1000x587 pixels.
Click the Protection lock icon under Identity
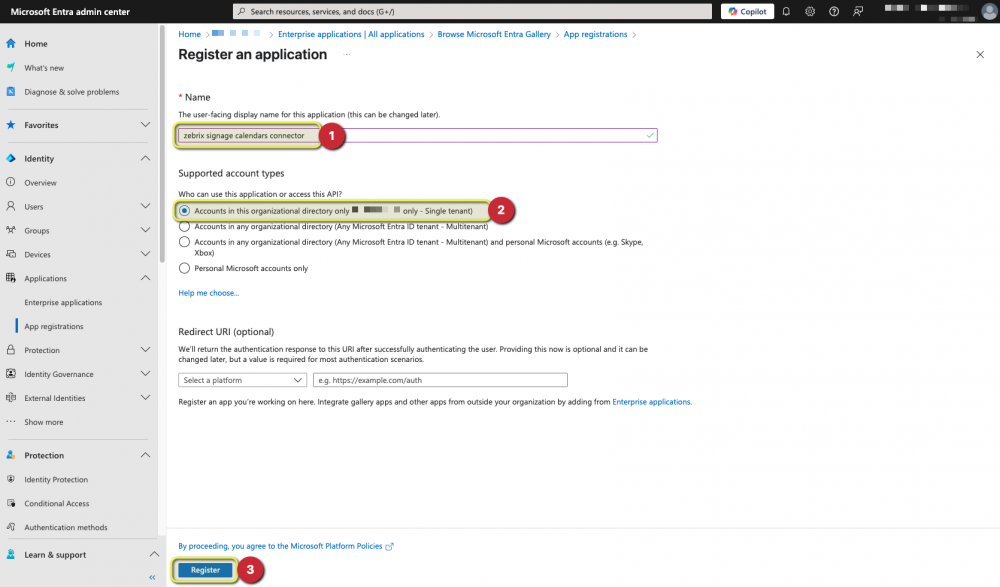(11, 350)
